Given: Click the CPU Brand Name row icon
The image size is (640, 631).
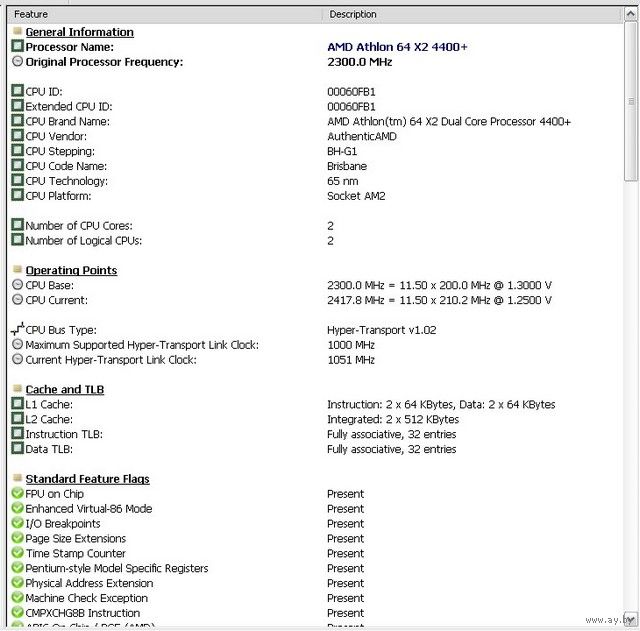Looking at the screenshot, I should point(17,120).
